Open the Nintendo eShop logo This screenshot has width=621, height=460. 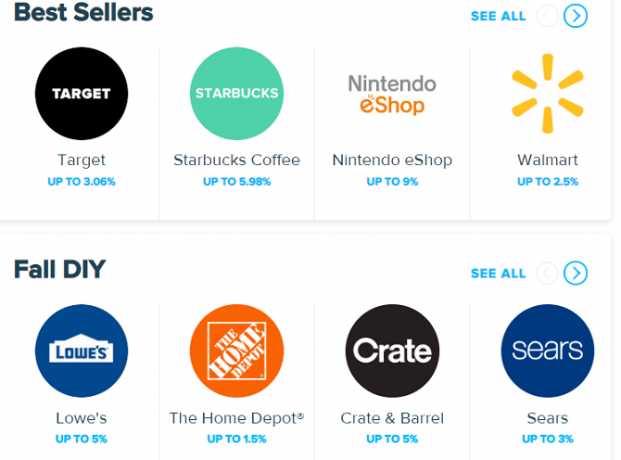tap(392, 94)
